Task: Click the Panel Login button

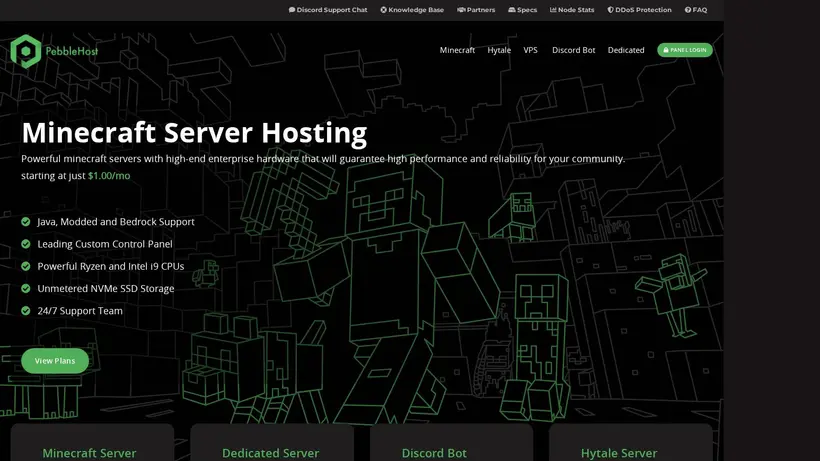Action: [685, 50]
